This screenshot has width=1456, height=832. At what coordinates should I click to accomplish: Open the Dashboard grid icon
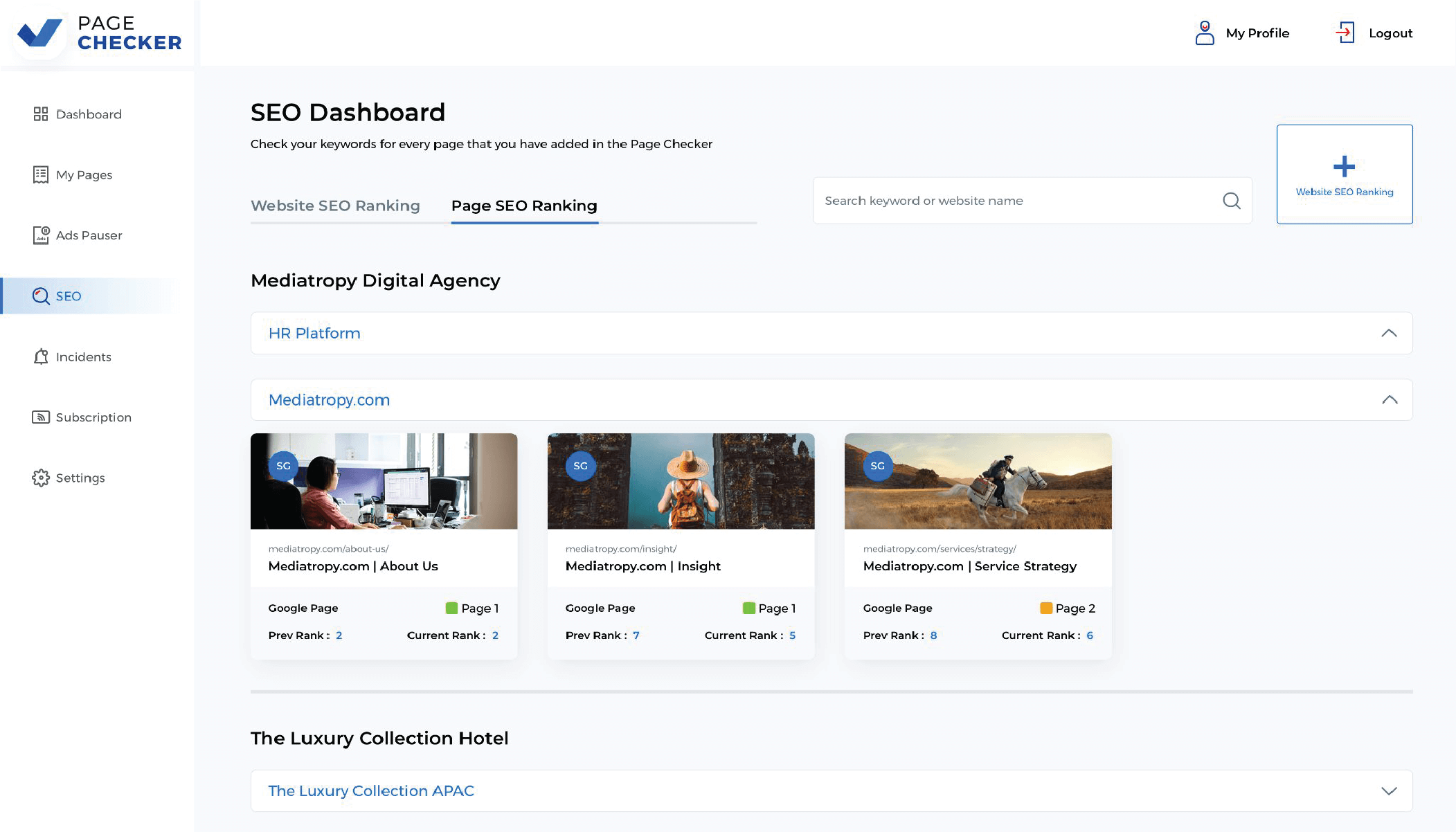point(41,114)
